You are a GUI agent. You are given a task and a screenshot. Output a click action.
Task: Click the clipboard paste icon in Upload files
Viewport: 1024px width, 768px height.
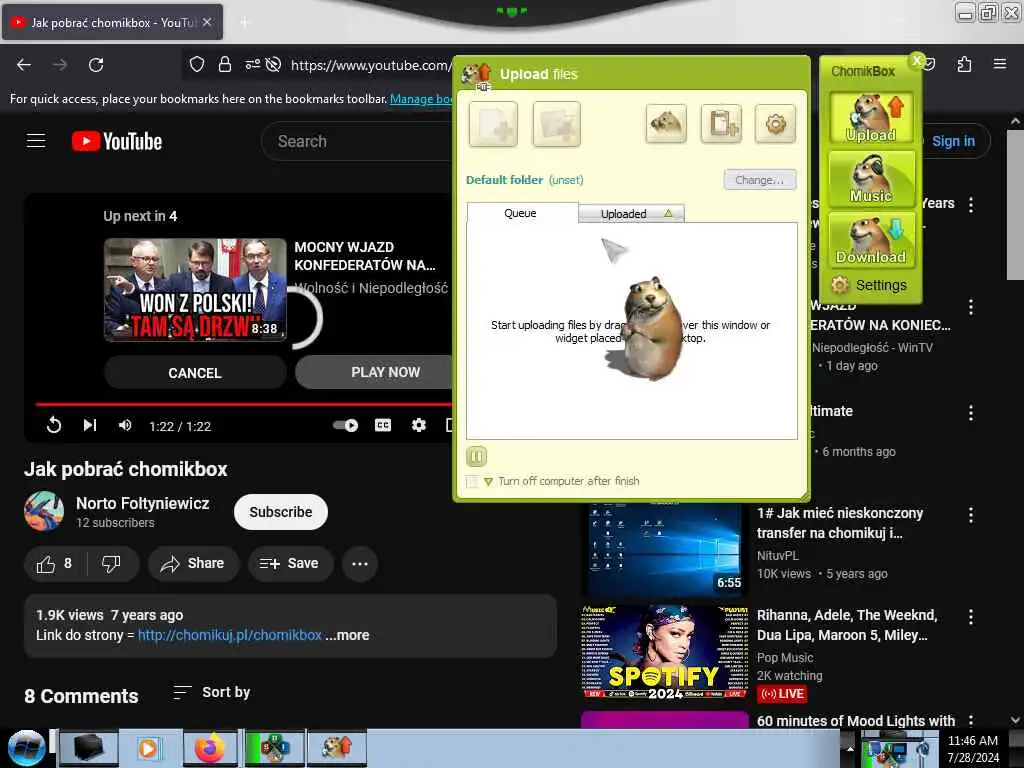point(721,123)
